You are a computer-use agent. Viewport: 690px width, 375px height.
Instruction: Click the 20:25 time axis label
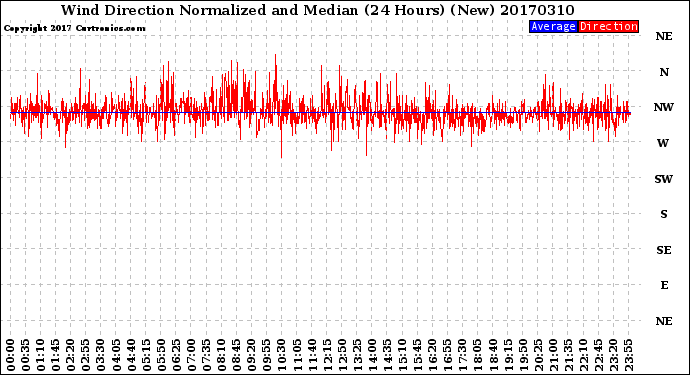(x=539, y=355)
